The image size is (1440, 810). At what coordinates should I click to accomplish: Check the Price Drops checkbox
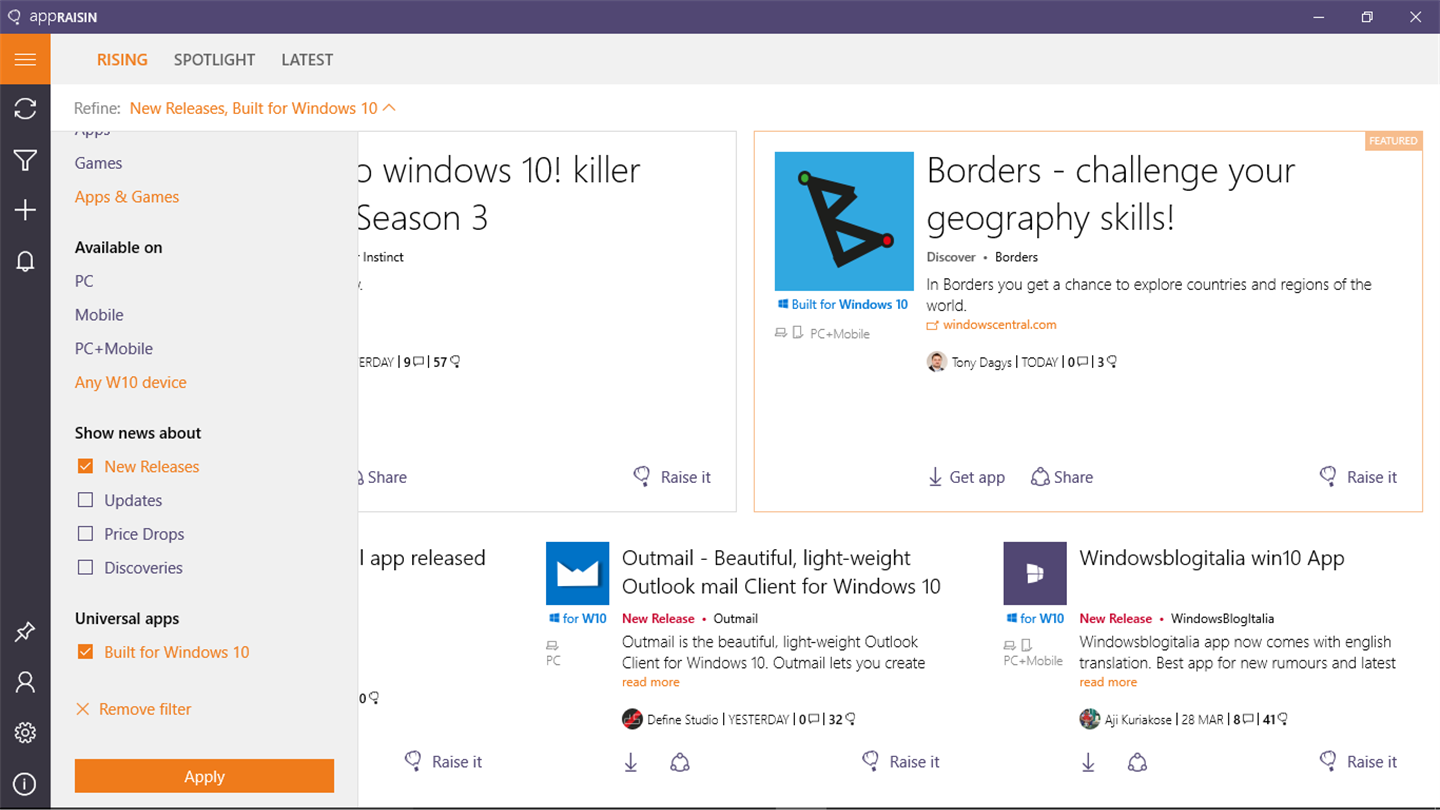coord(85,534)
